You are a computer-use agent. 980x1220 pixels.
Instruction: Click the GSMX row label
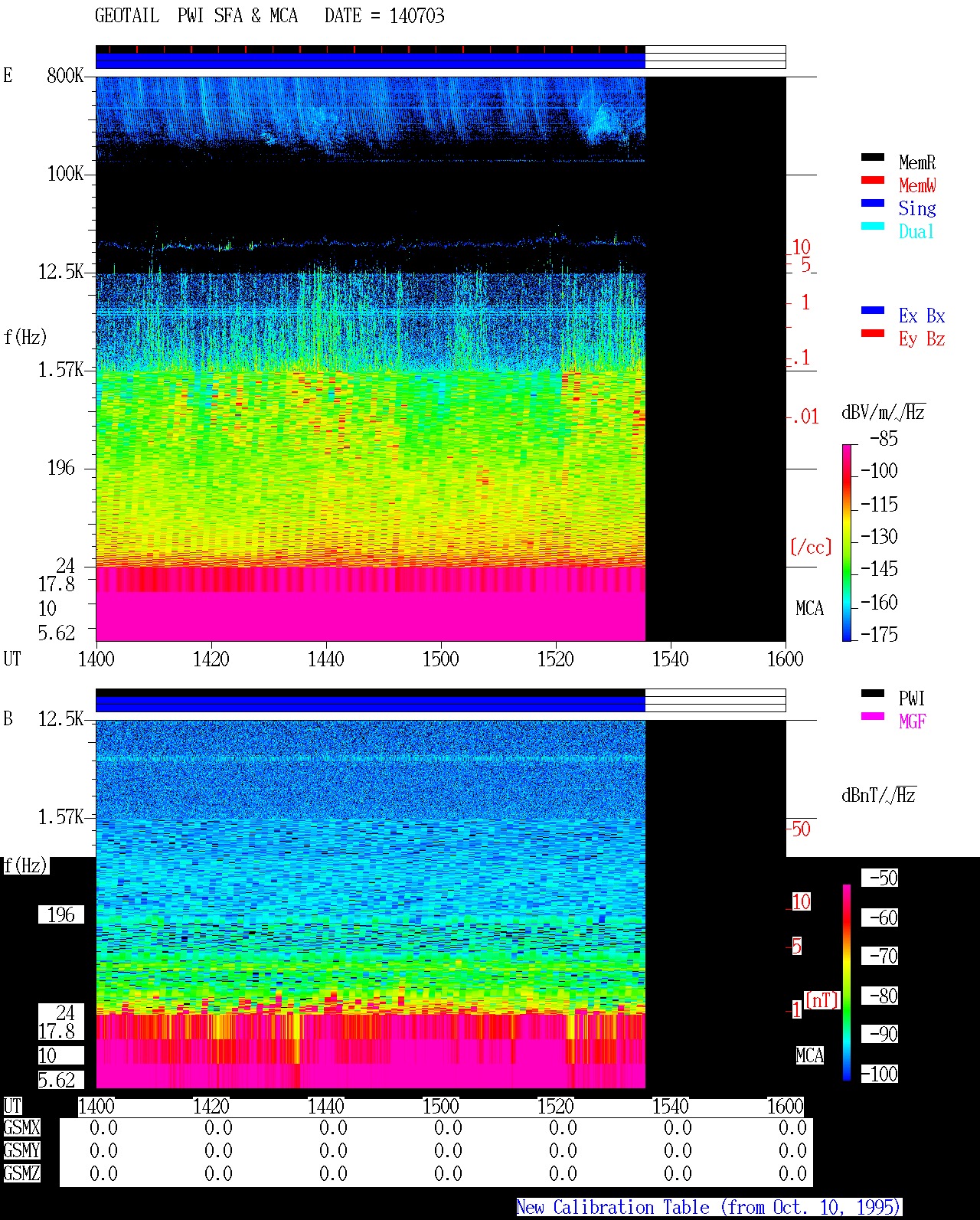pyautogui.click(x=21, y=1127)
